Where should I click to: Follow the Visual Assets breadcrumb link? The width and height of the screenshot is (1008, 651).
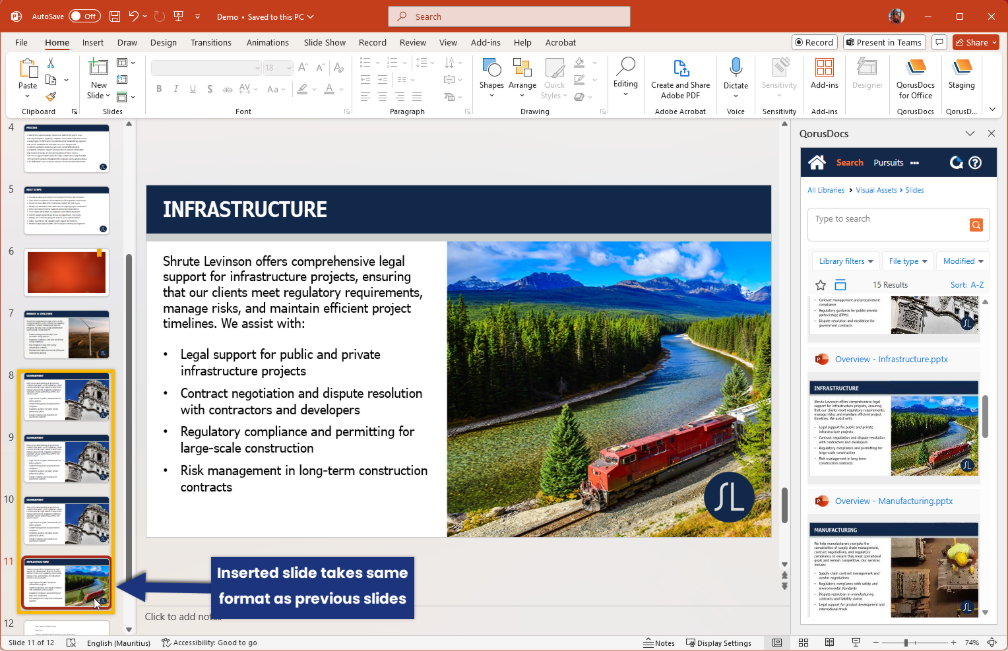876,190
